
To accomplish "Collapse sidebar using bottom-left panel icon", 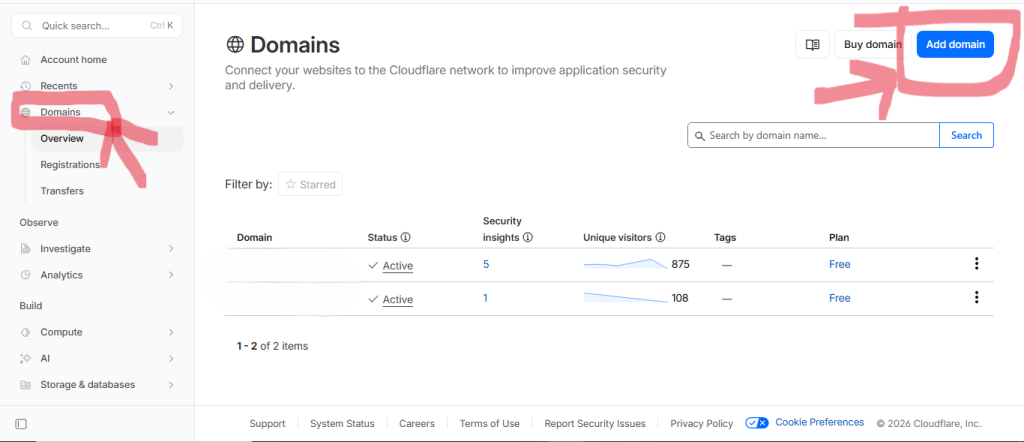I will 21,424.
